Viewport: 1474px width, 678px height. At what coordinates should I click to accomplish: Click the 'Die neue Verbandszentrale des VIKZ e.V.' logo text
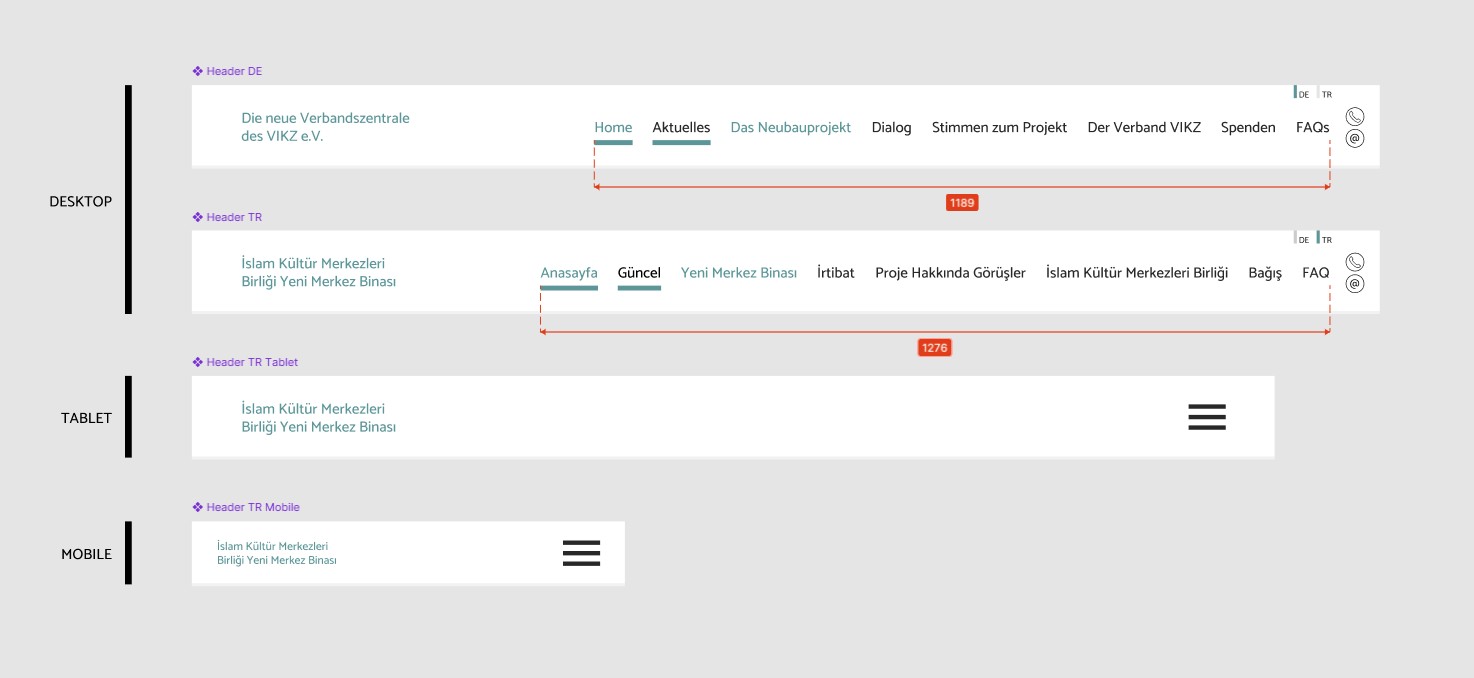[326, 127]
